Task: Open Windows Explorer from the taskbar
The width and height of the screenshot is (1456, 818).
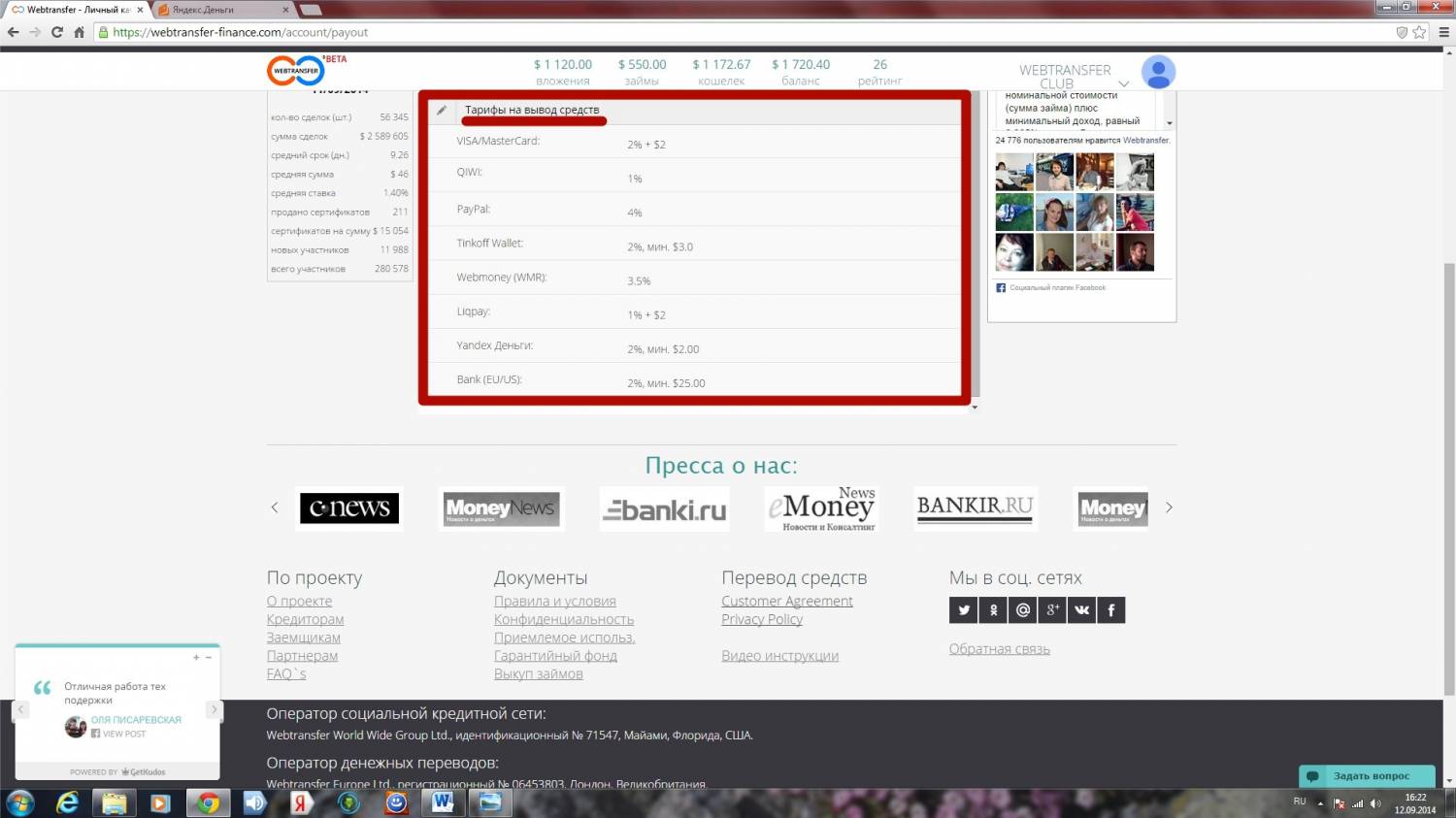Action: [x=114, y=802]
